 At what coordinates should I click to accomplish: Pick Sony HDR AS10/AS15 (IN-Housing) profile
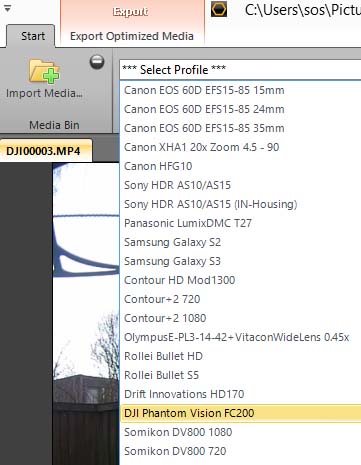[x=240, y=204]
